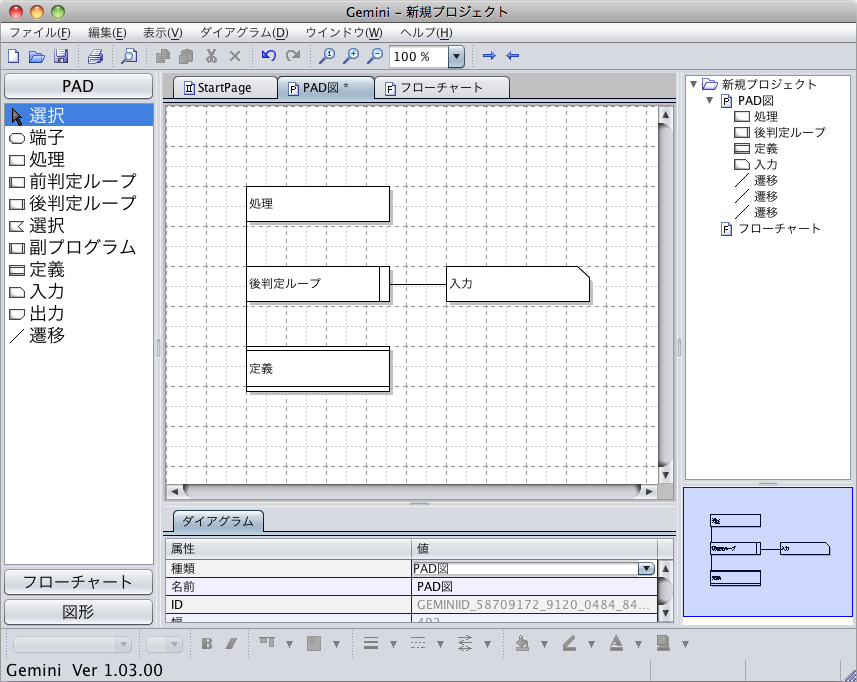Screen dimensions: 857x682
Task: Click the font color A icon
Action: click(x=617, y=644)
